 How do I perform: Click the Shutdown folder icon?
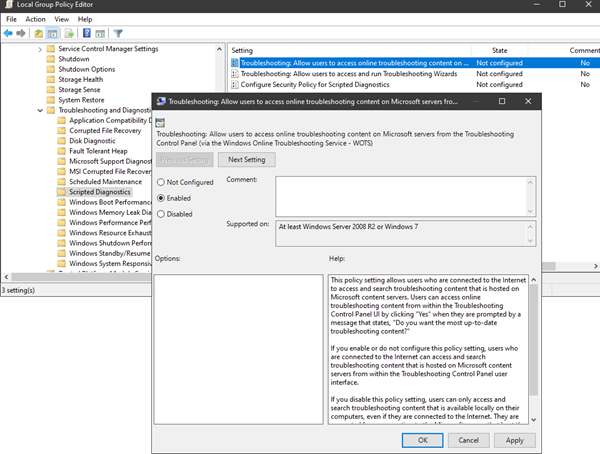(51, 59)
